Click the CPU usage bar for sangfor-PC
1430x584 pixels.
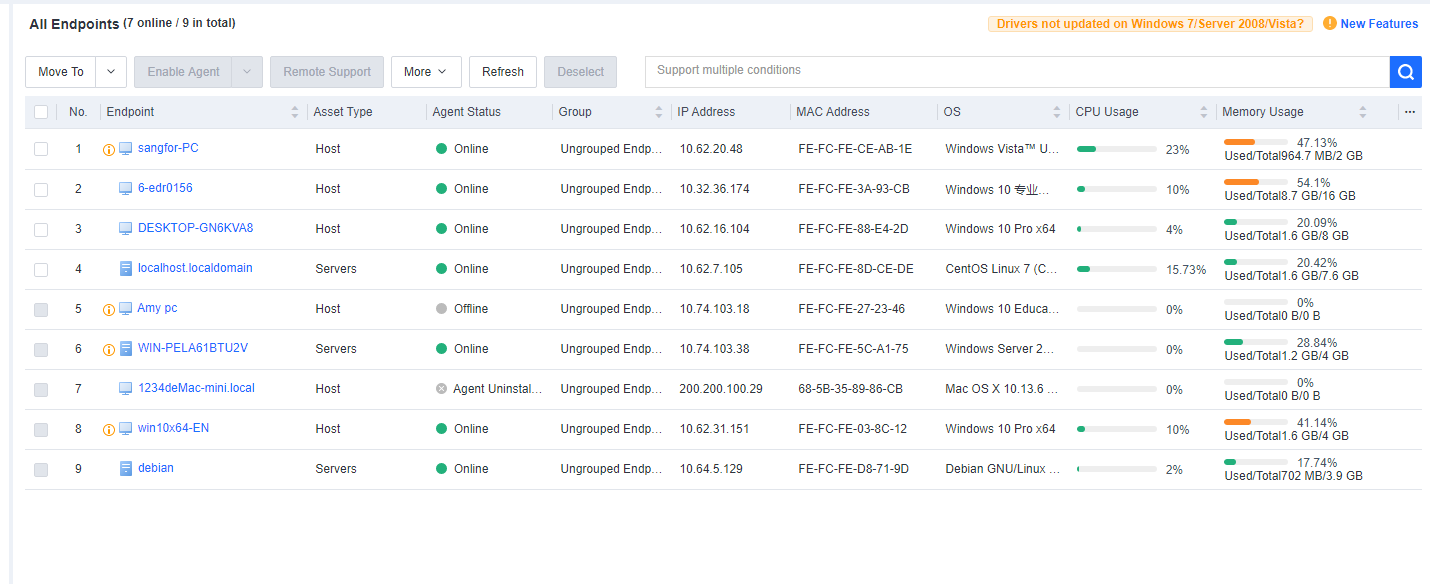click(x=1116, y=149)
